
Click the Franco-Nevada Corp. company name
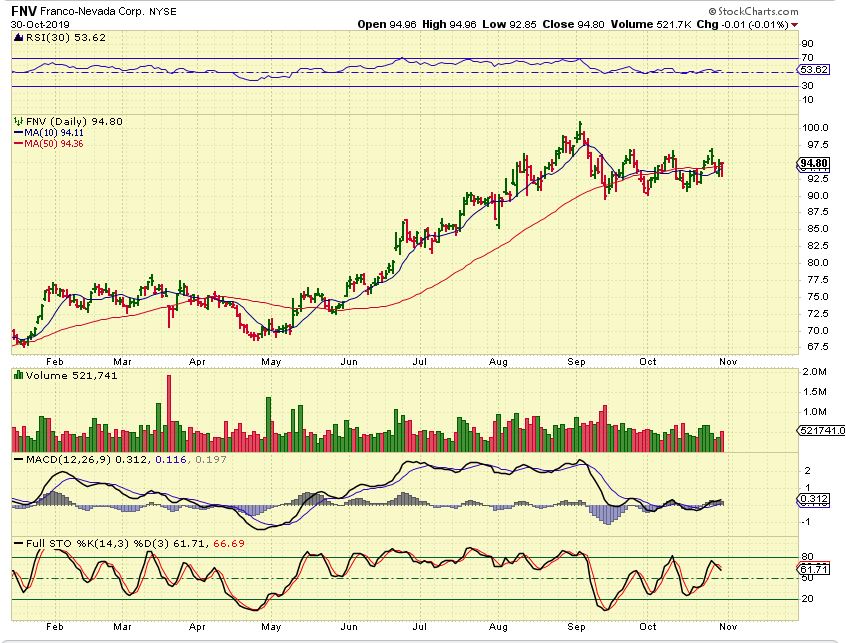pyautogui.click(x=92, y=11)
